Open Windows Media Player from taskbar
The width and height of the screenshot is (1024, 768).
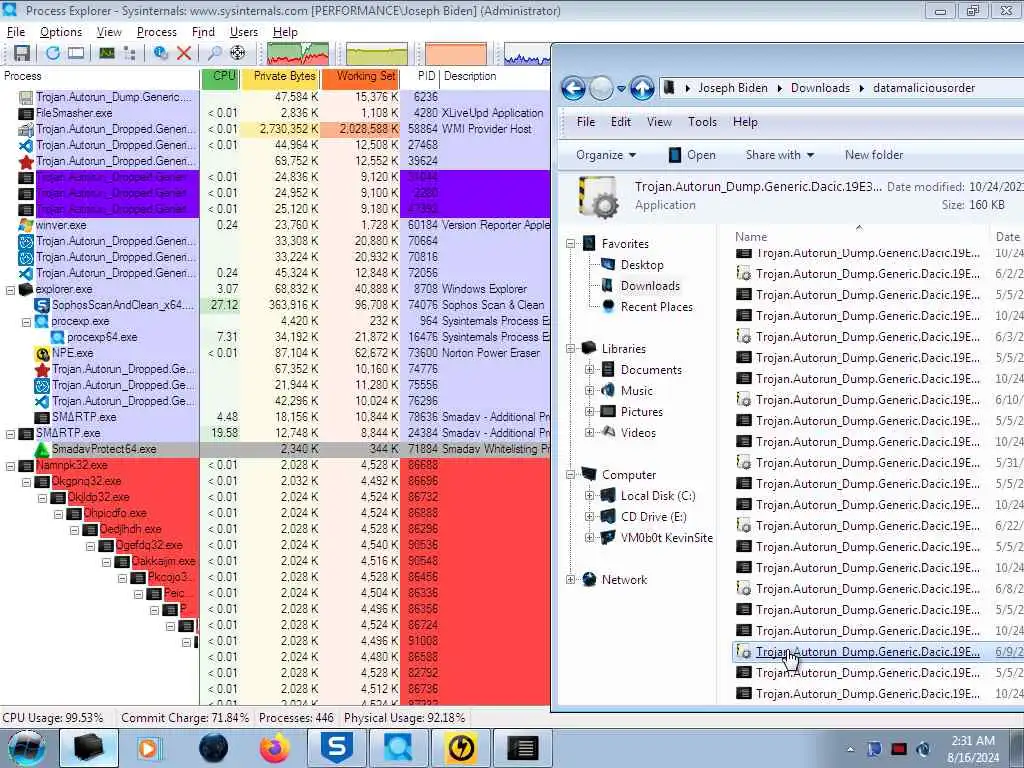click(148, 748)
